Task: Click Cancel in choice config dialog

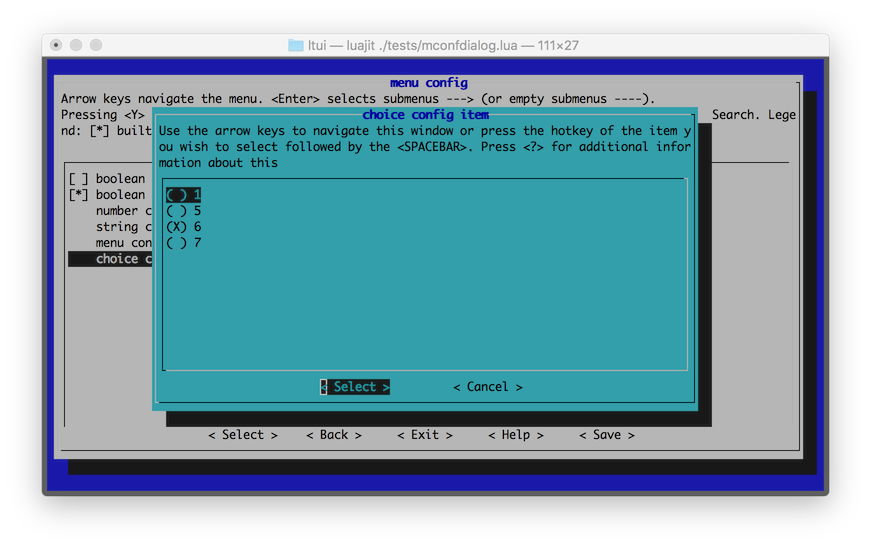Action: pos(488,387)
